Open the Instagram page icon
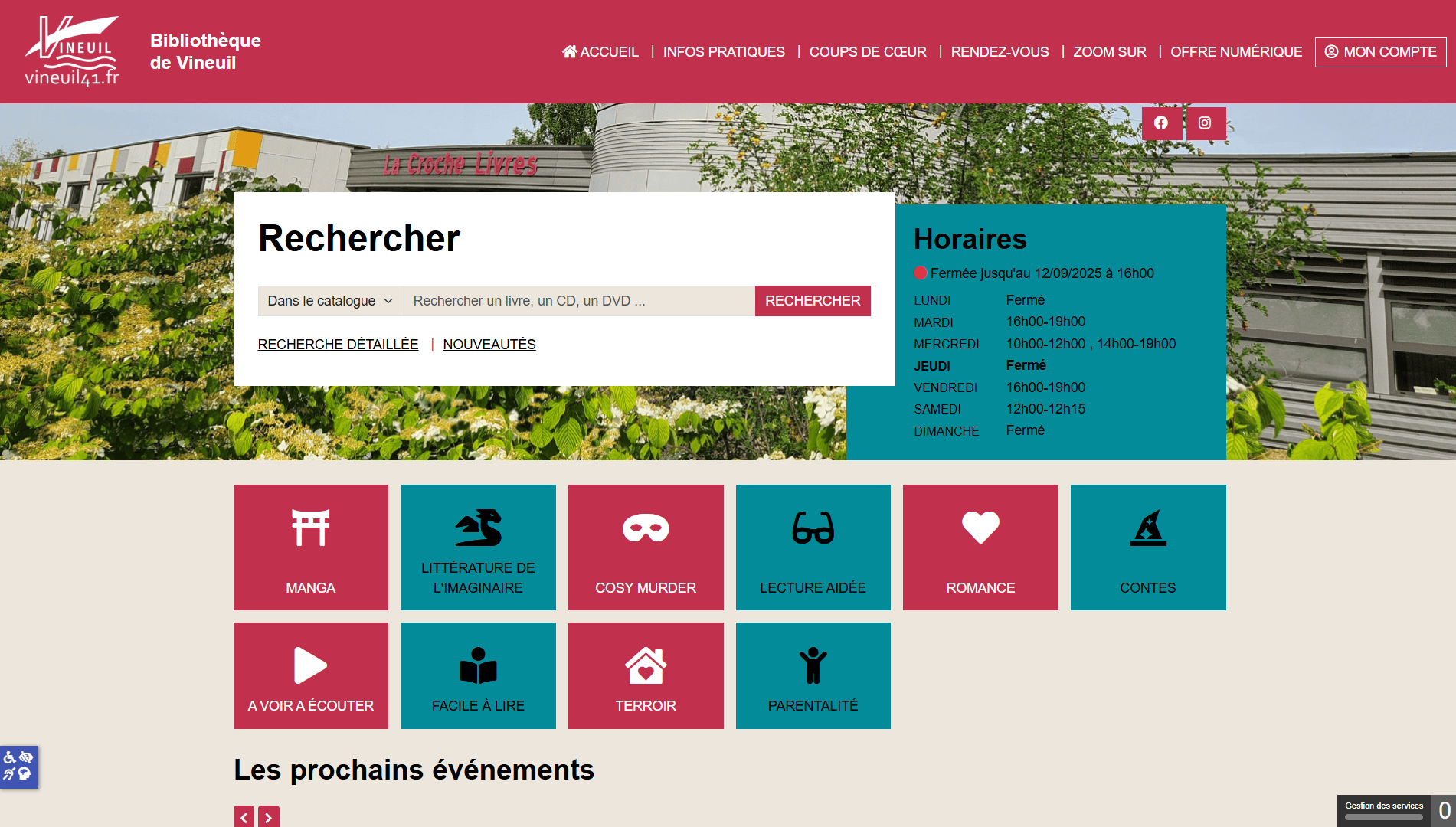The width and height of the screenshot is (1456, 827). pyautogui.click(x=1205, y=123)
